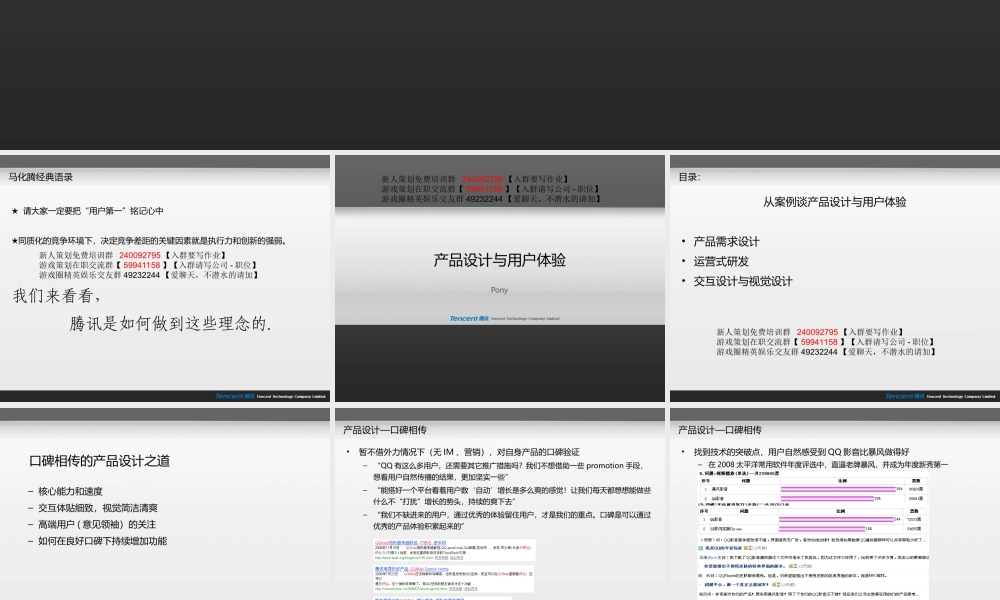The height and width of the screenshot is (600, 1000).
Task: Click the item 如何在良好口碑下持续增加功能
Action: 102,541
